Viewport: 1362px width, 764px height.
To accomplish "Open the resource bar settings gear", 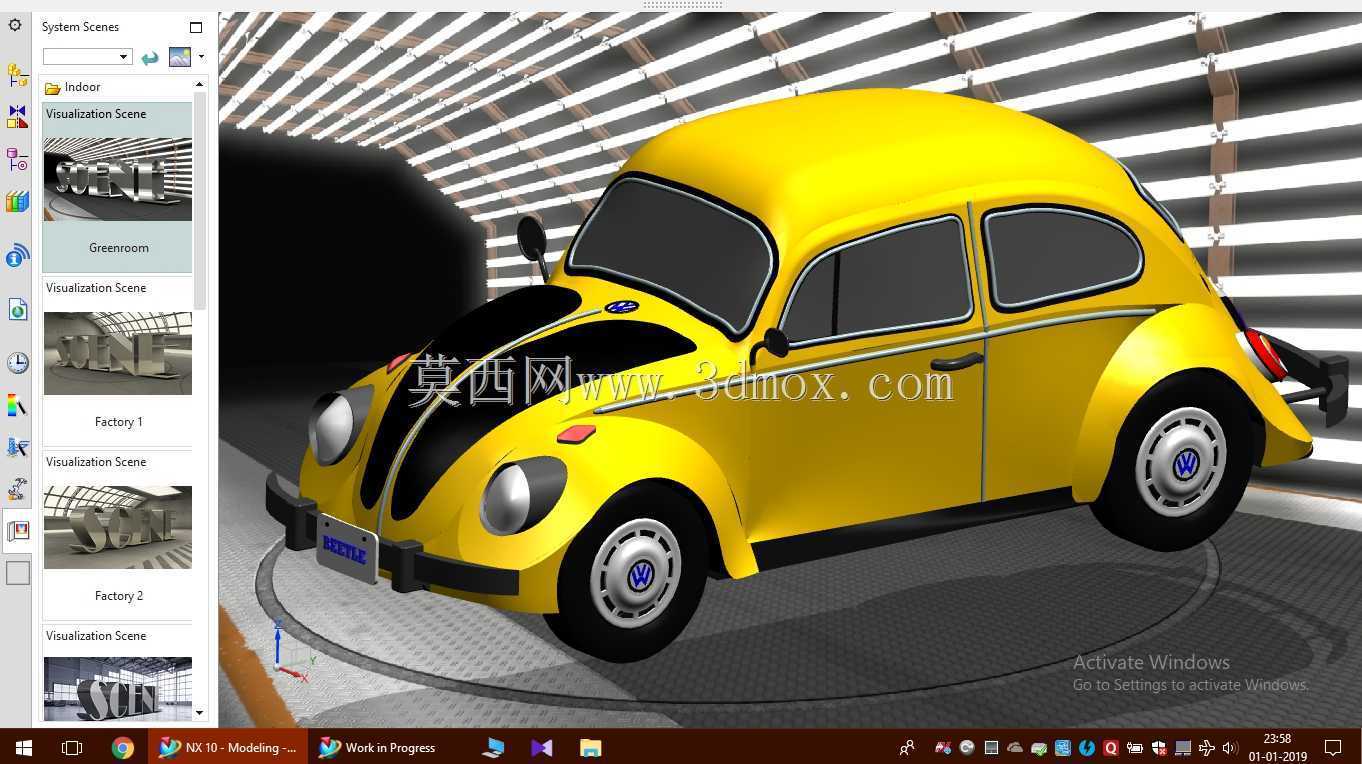I will tap(15, 25).
